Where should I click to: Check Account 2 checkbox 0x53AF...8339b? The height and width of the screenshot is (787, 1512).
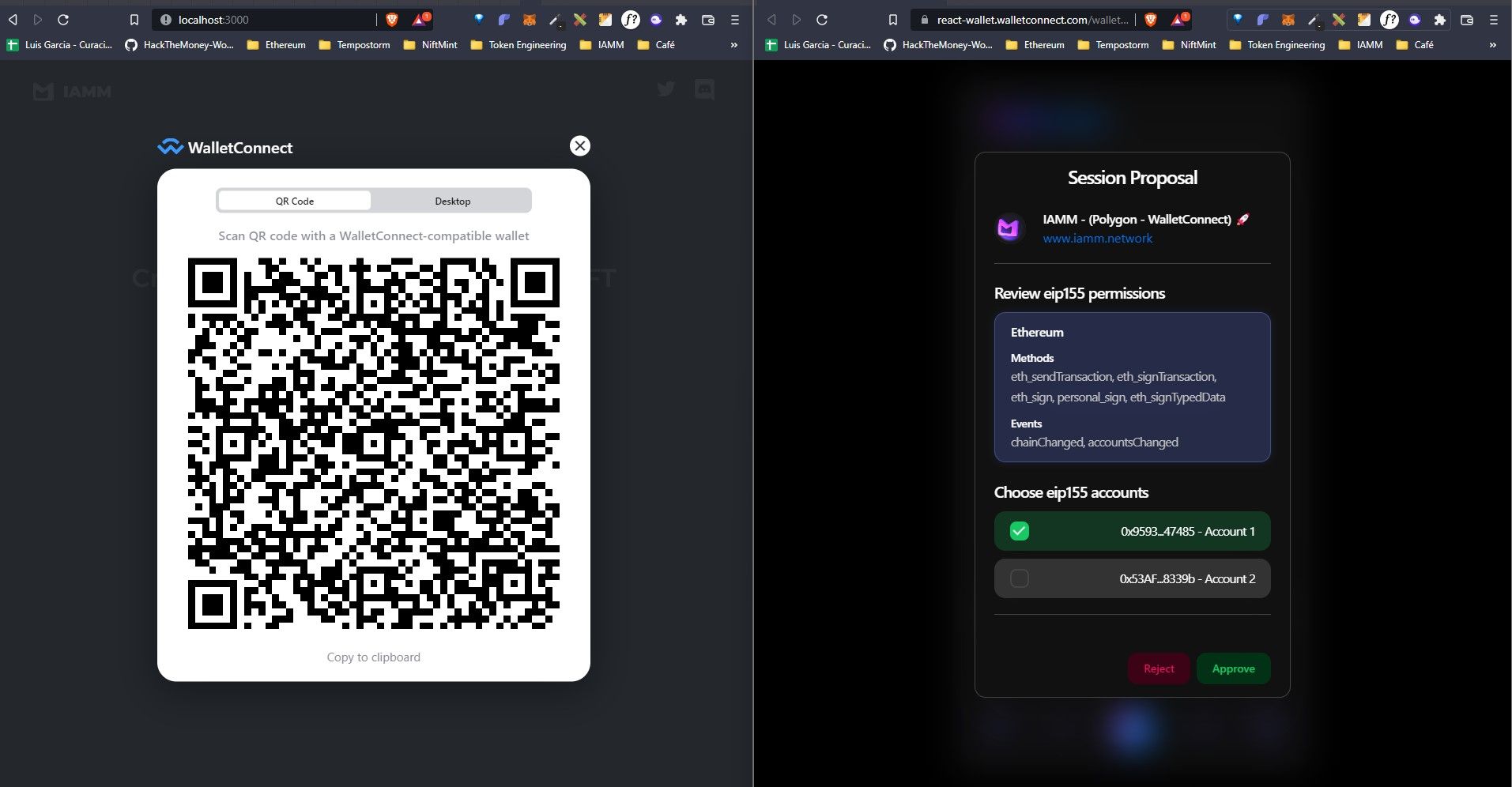click(x=1020, y=578)
